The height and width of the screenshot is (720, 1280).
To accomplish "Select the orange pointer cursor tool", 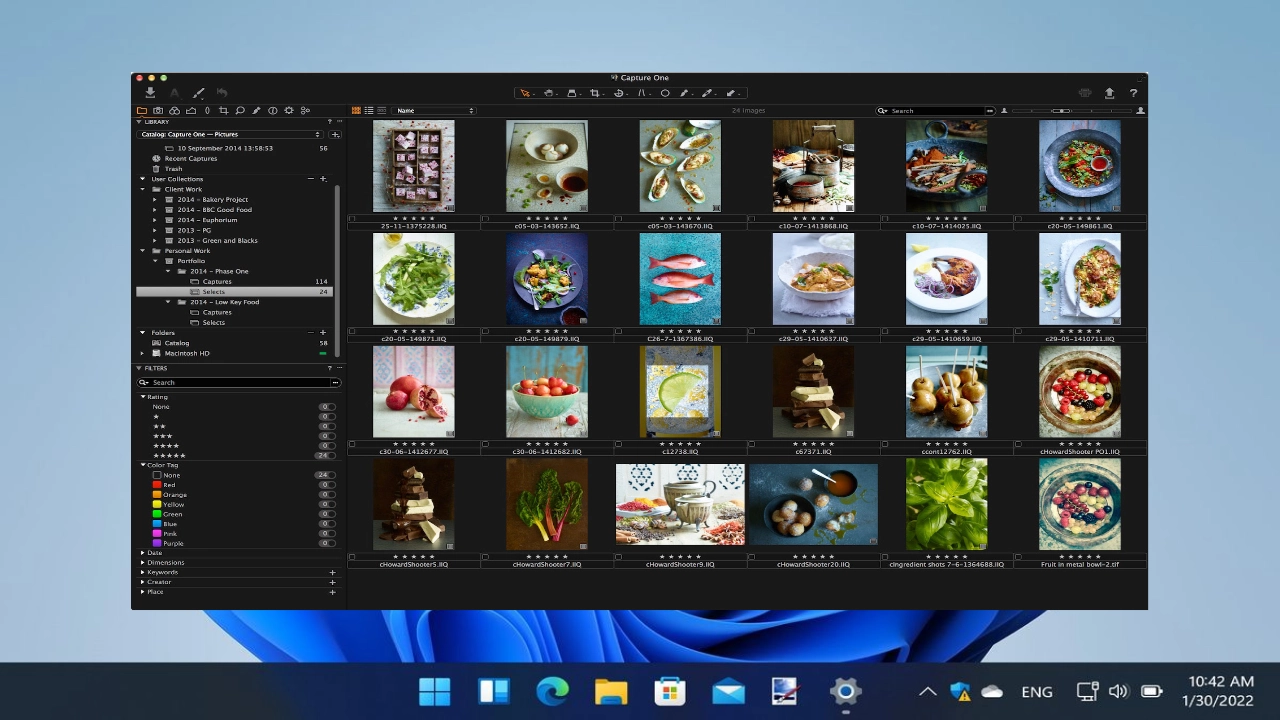I will (x=525, y=93).
